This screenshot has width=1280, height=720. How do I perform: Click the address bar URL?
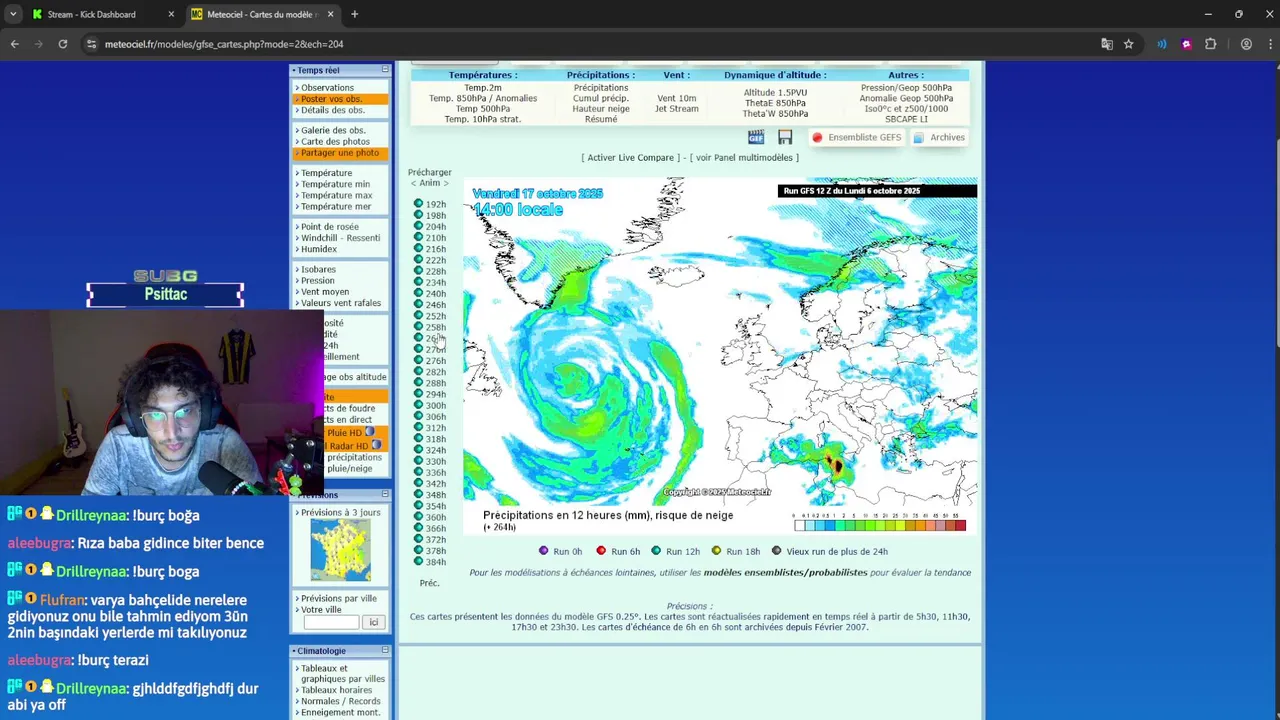pos(224,44)
